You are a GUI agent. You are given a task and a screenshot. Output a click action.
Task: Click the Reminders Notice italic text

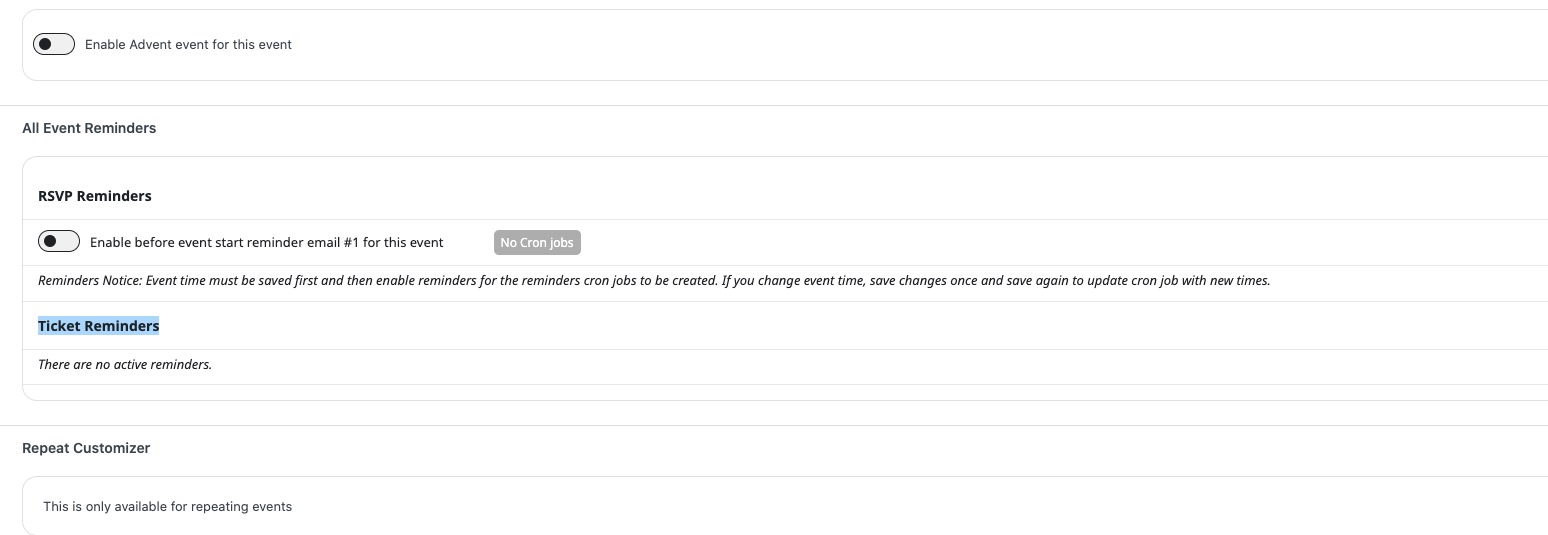(x=654, y=280)
